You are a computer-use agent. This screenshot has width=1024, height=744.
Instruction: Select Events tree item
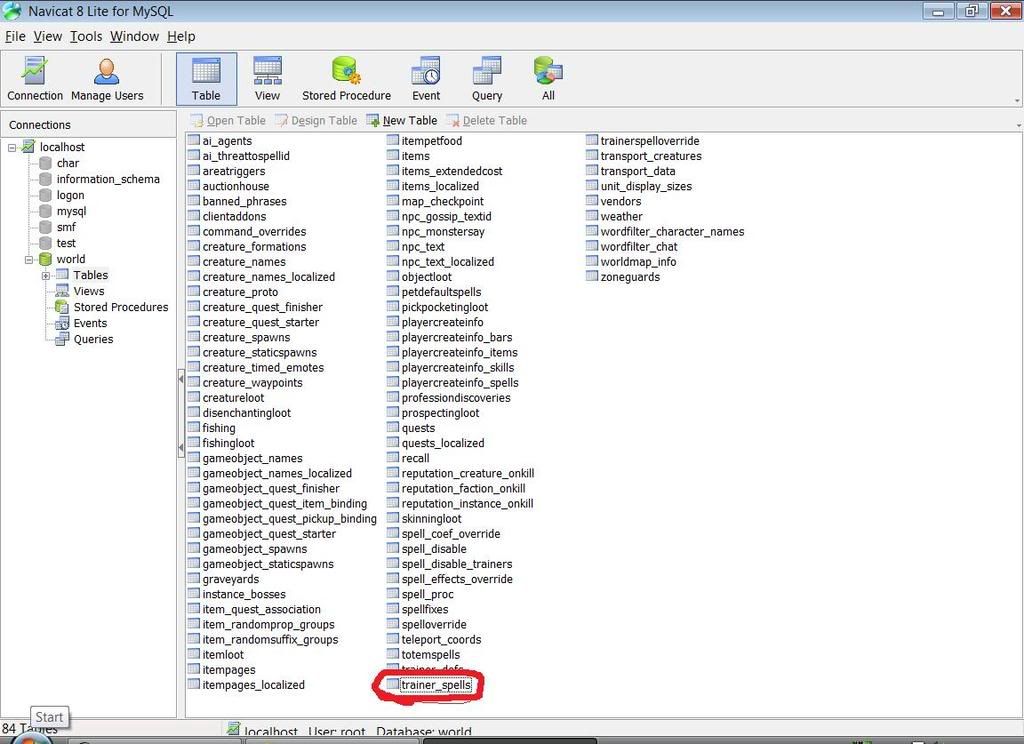click(82, 323)
